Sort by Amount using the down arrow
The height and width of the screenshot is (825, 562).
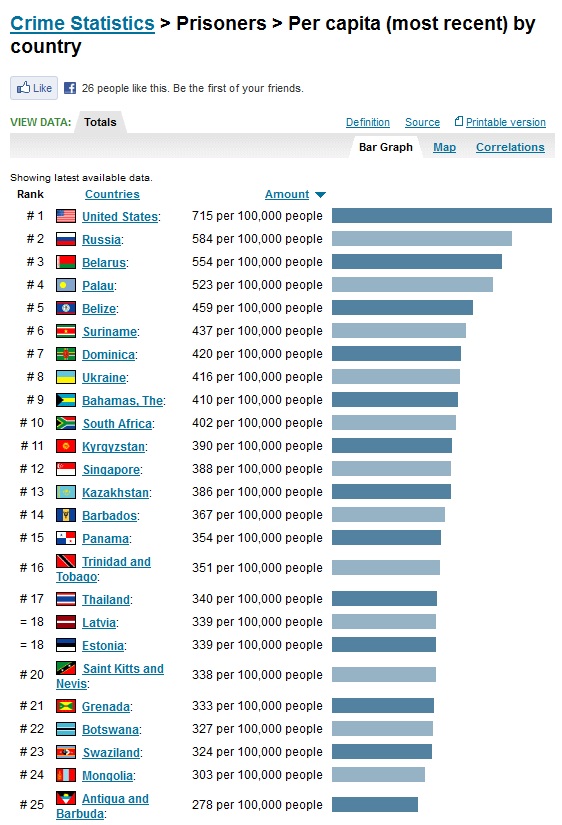320,195
